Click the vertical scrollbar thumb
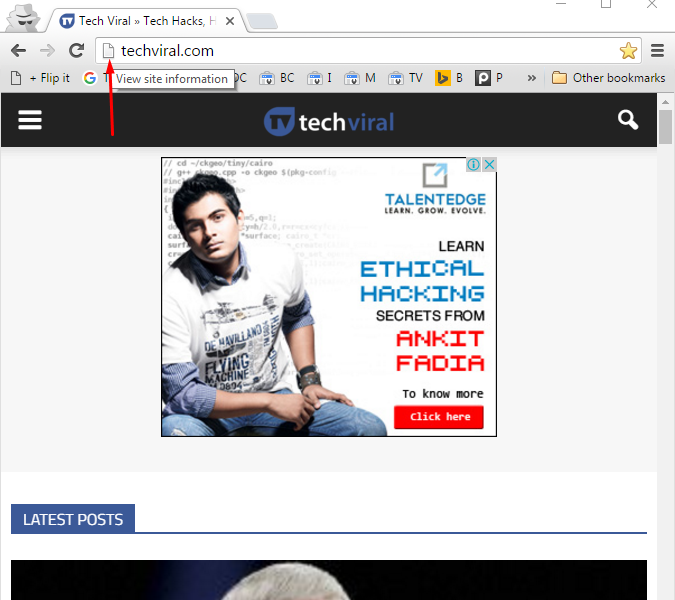 point(666,127)
